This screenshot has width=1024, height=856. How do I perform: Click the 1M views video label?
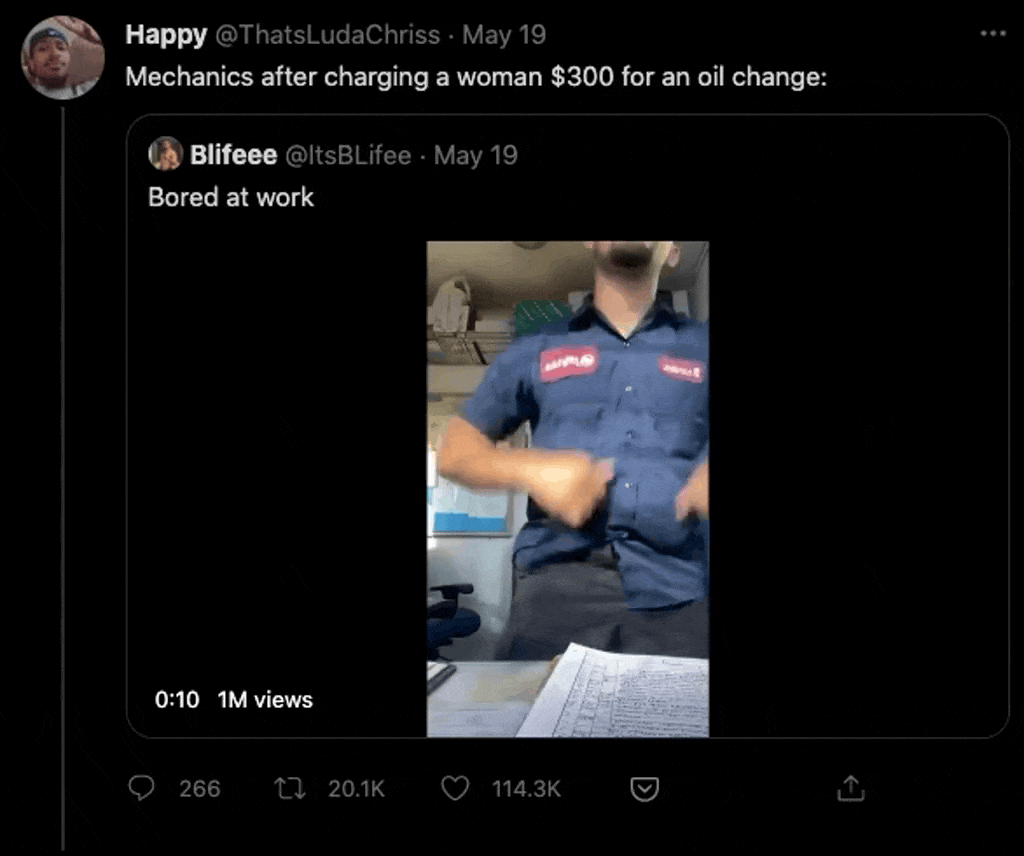click(x=265, y=700)
